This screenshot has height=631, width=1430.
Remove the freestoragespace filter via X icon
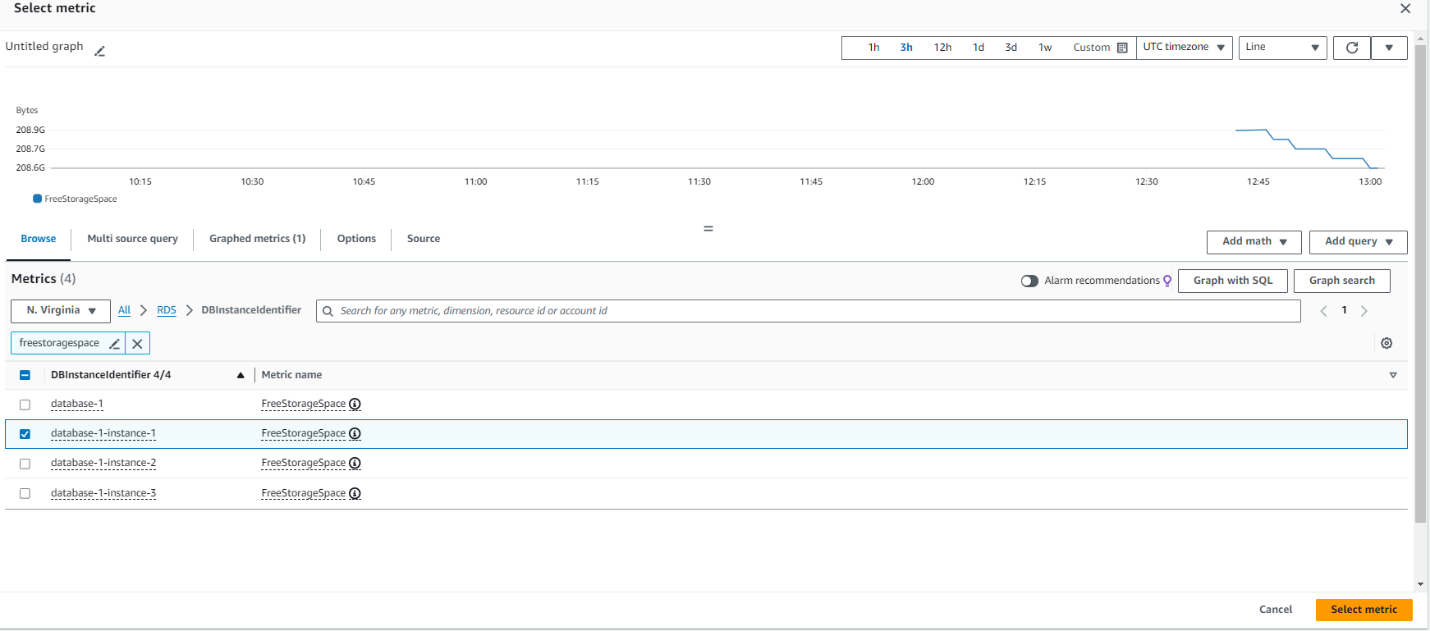137,343
